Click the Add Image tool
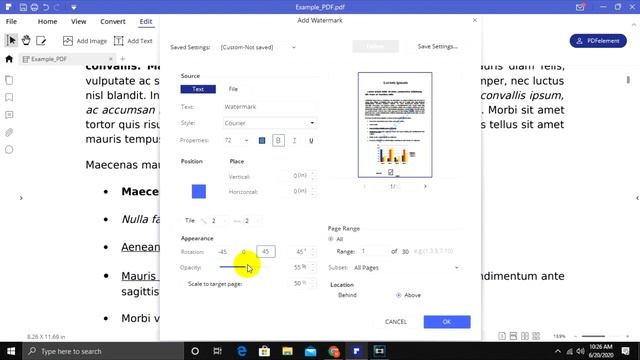The image size is (640, 360). tap(84, 41)
